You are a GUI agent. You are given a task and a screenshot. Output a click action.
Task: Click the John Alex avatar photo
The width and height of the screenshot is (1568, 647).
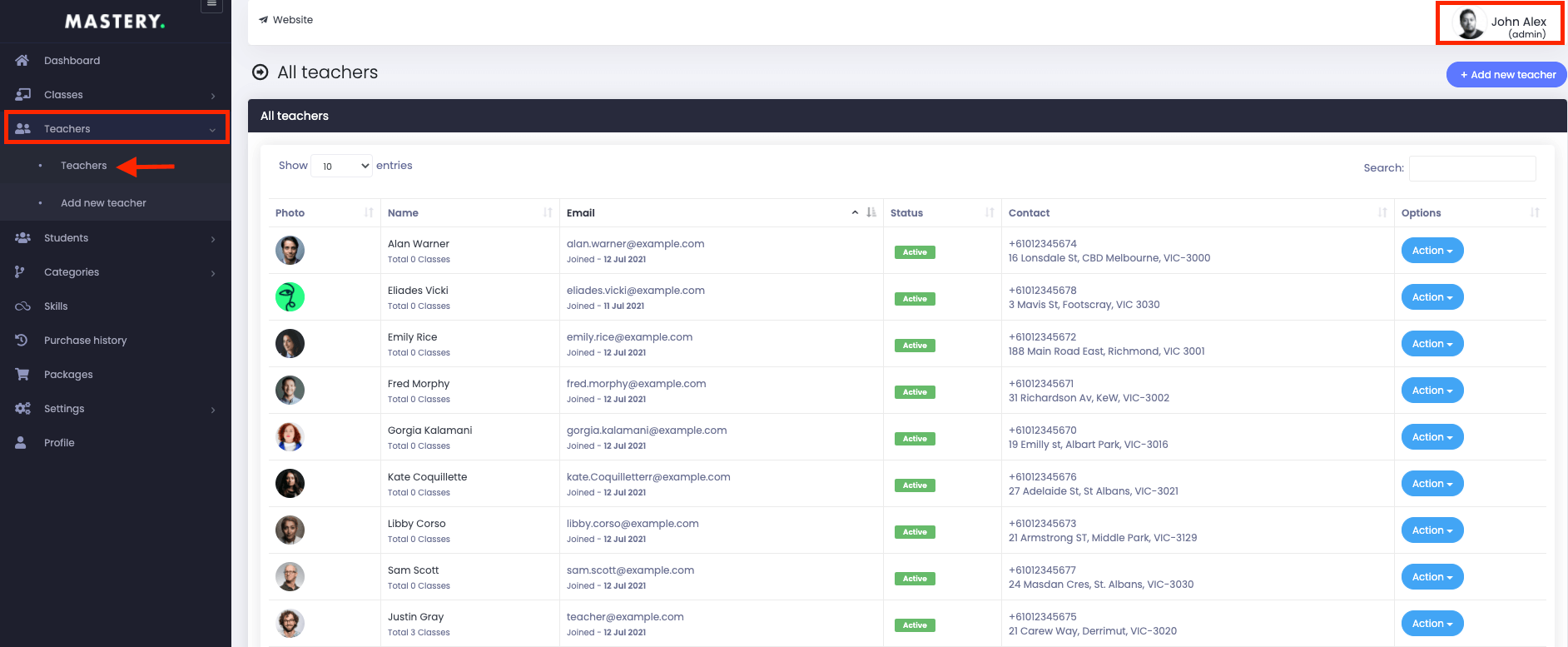pyautogui.click(x=1470, y=23)
